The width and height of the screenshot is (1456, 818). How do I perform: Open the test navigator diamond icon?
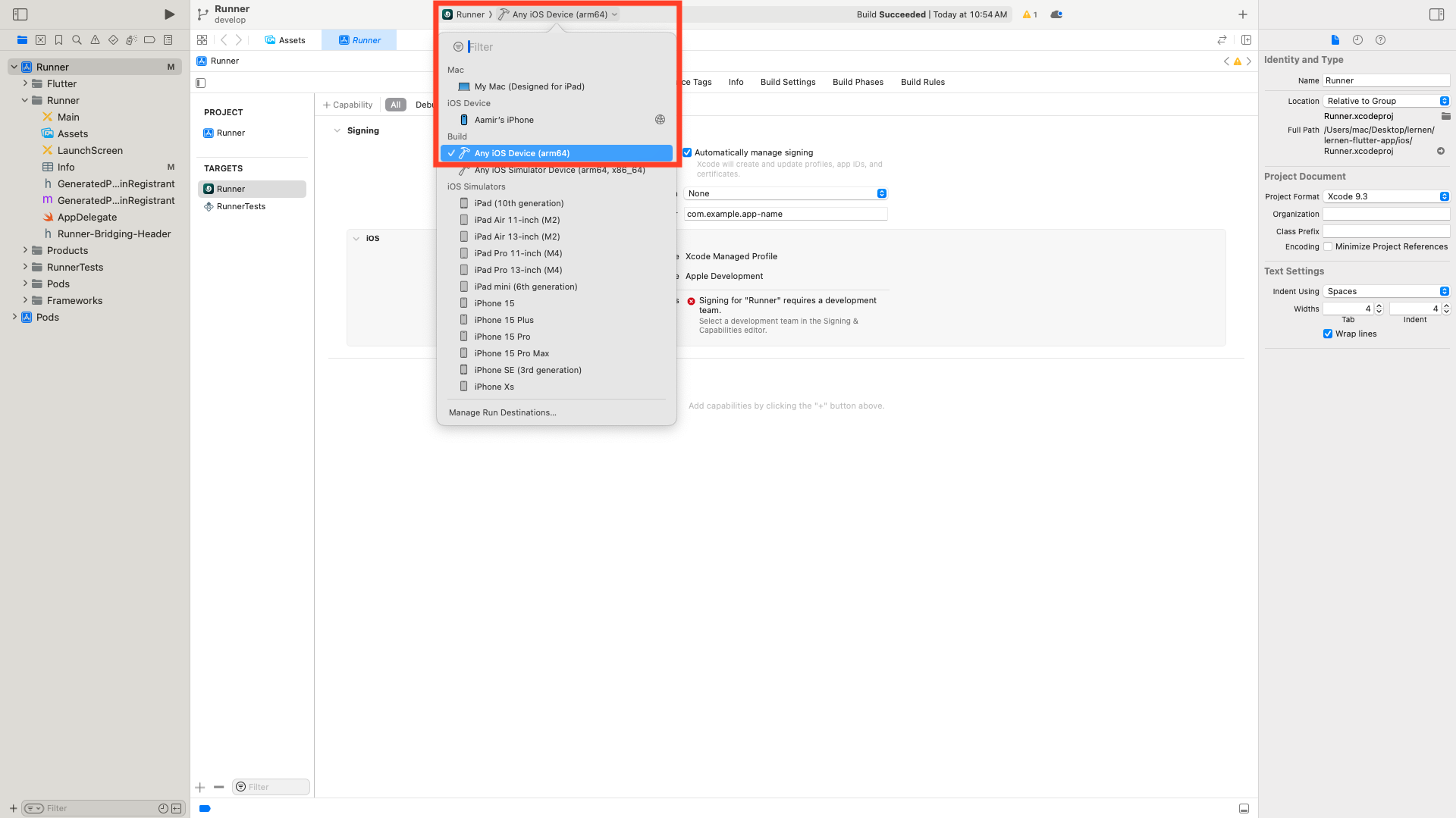(x=113, y=40)
